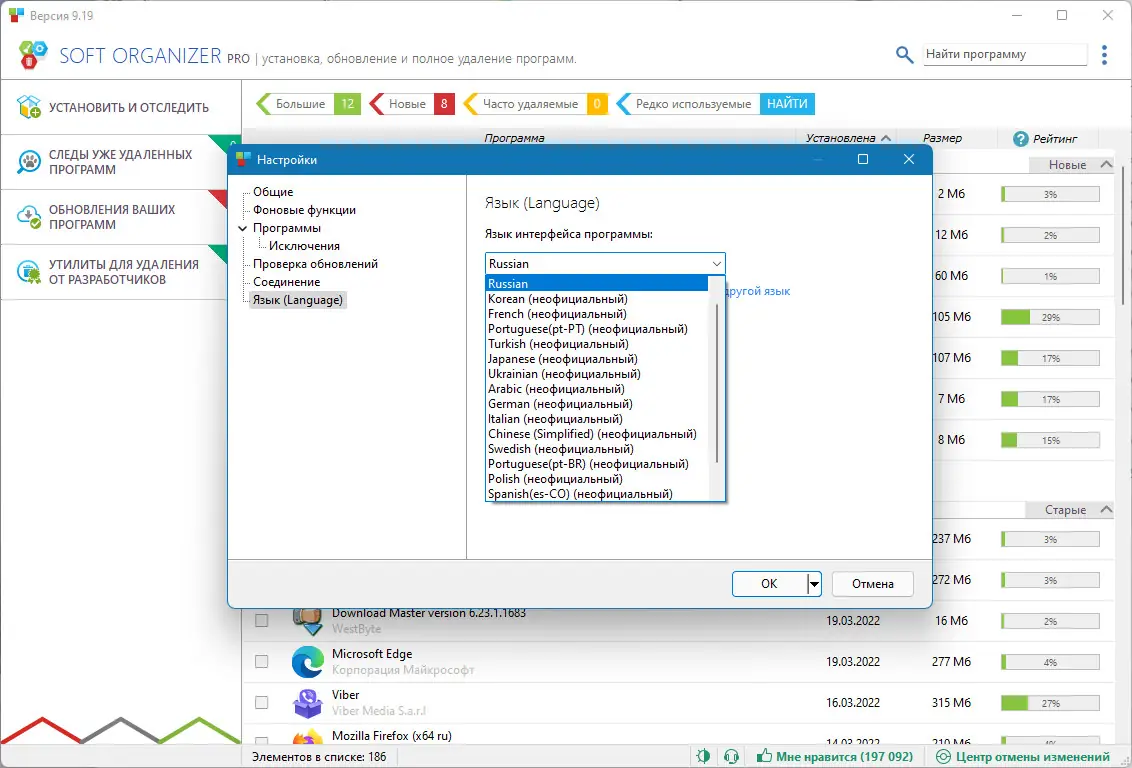Click the Microsoft Edge program icon
Viewport: 1132px width, 768px height.
click(x=308, y=662)
